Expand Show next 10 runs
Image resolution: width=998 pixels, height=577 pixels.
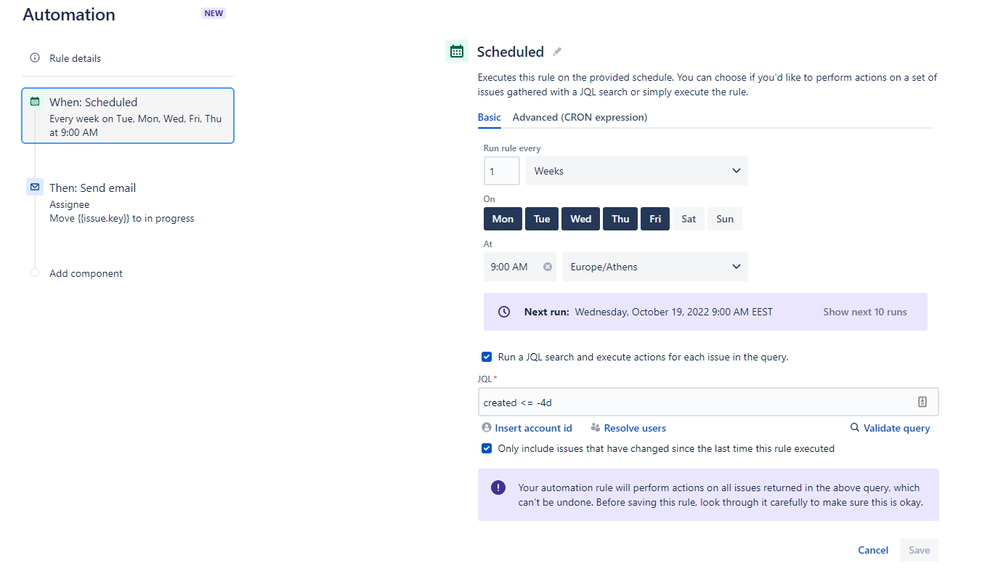[866, 311]
